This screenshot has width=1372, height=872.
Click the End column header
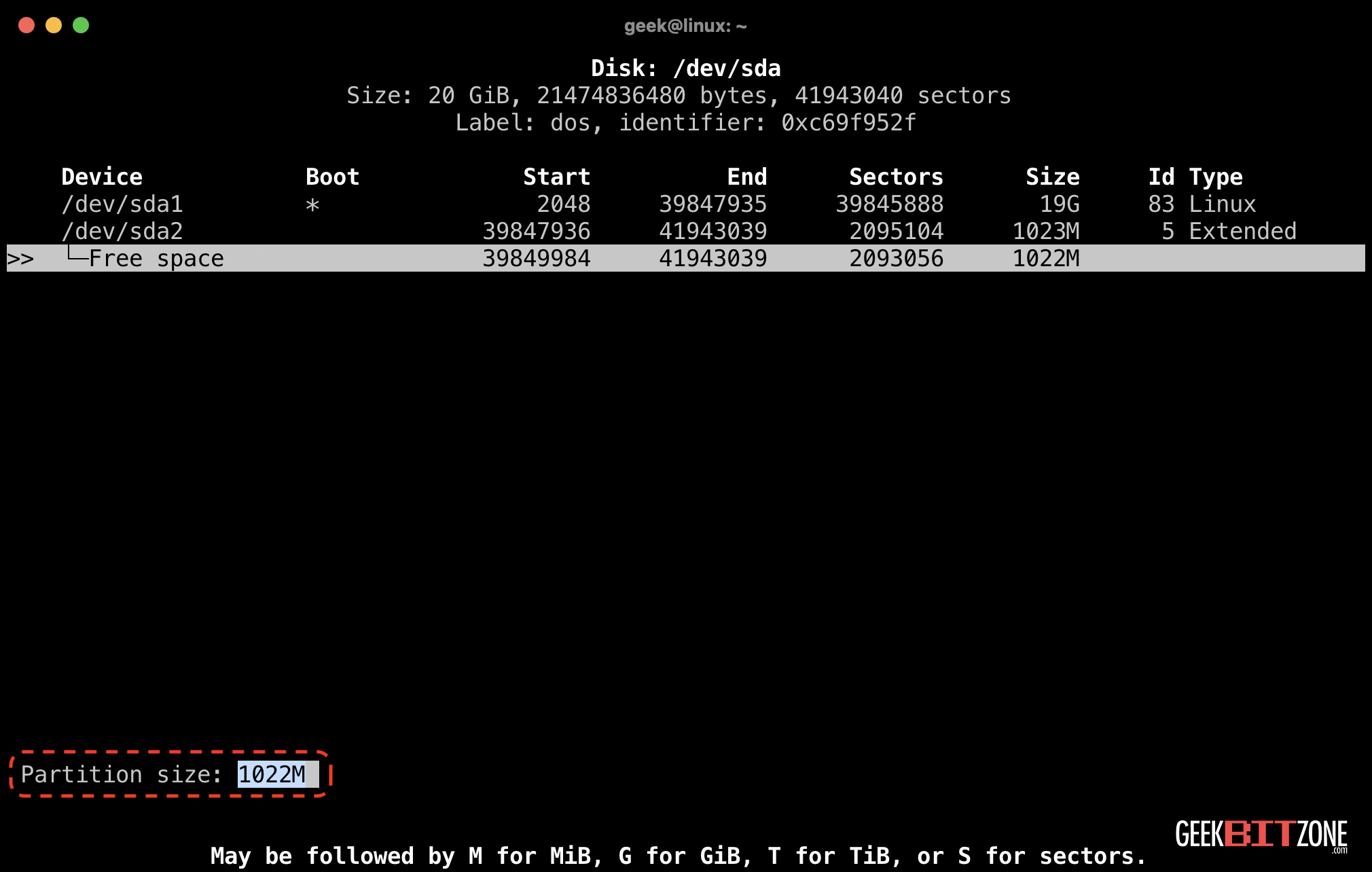click(x=747, y=177)
